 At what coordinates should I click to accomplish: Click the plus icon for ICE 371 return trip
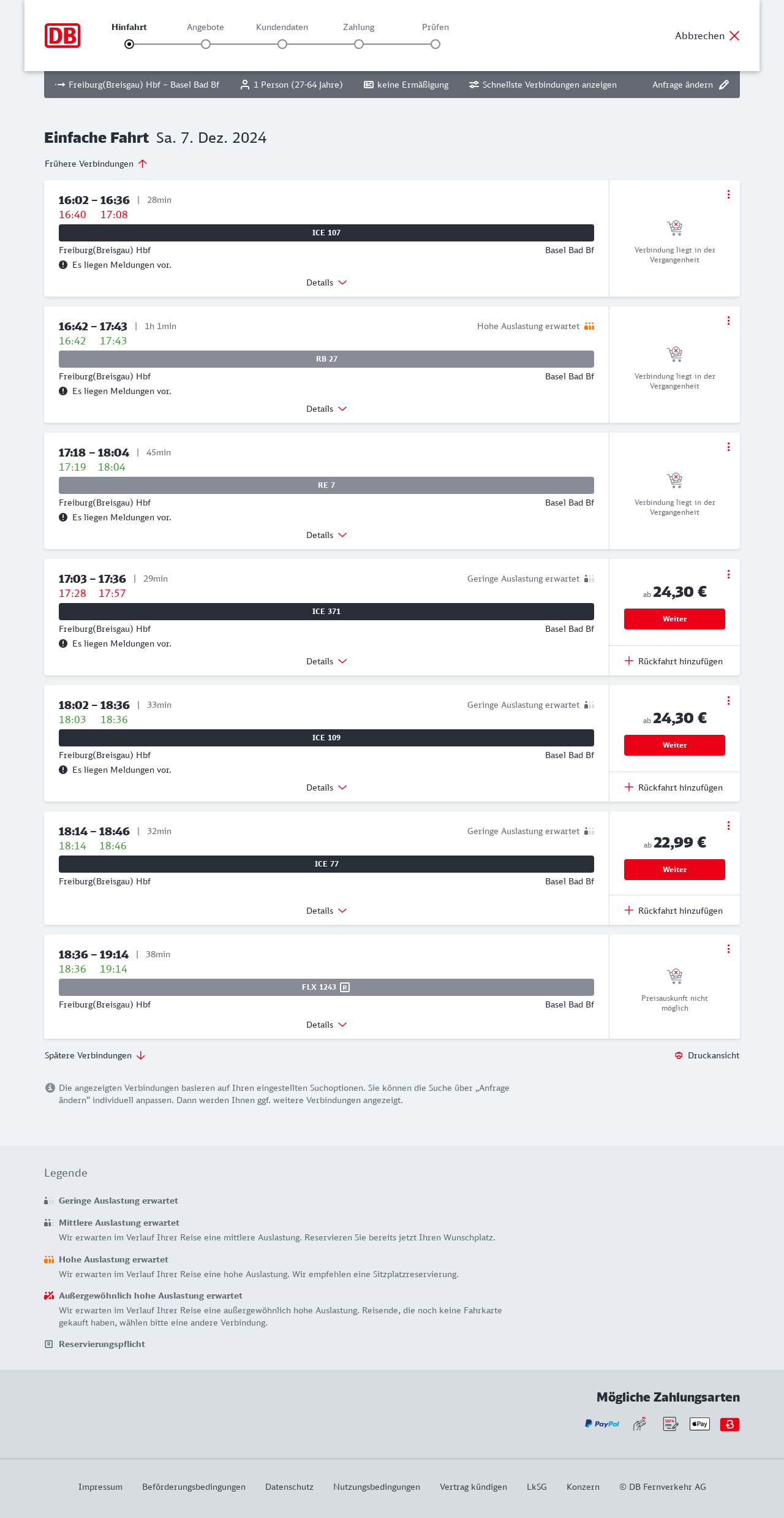[629, 661]
